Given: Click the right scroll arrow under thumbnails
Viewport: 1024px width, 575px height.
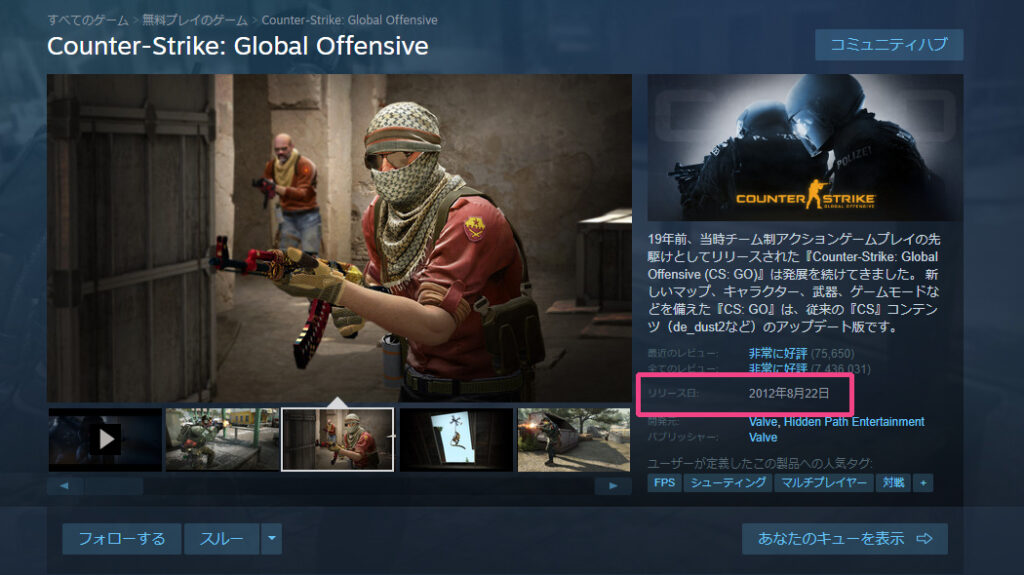Looking at the screenshot, I should [613, 485].
